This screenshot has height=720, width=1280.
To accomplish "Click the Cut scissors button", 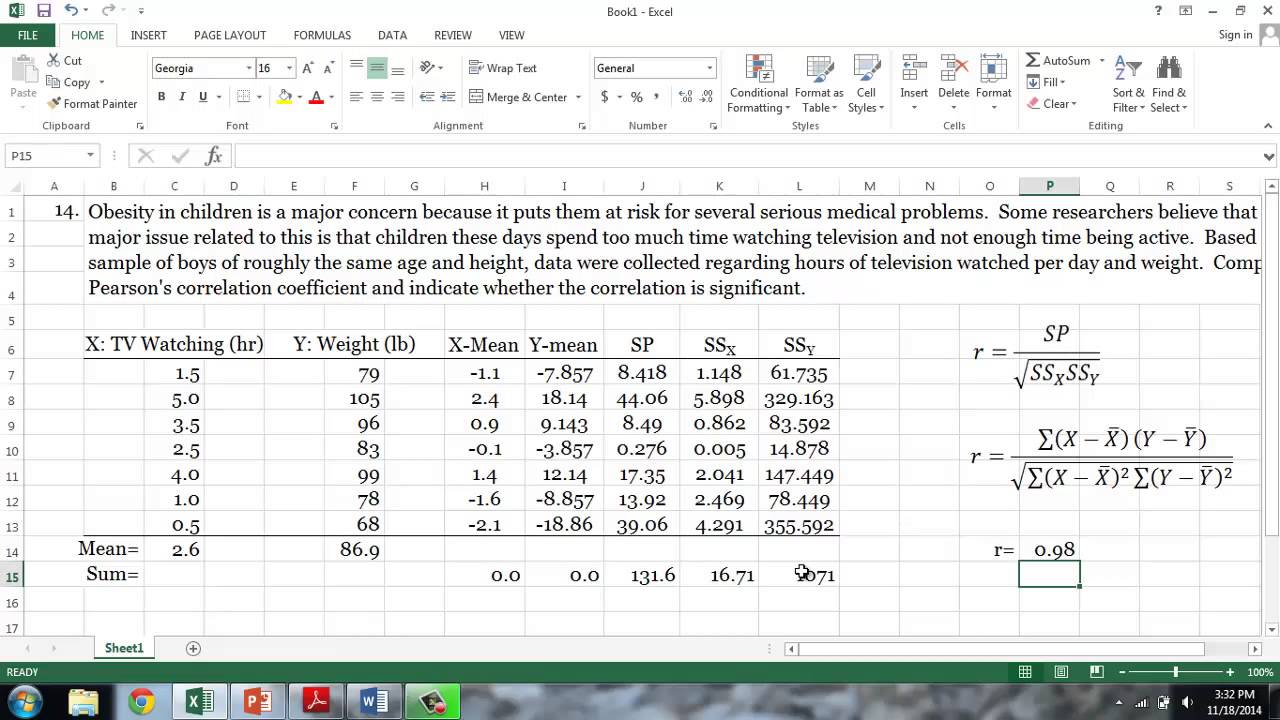I will click(x=65, y=60).
